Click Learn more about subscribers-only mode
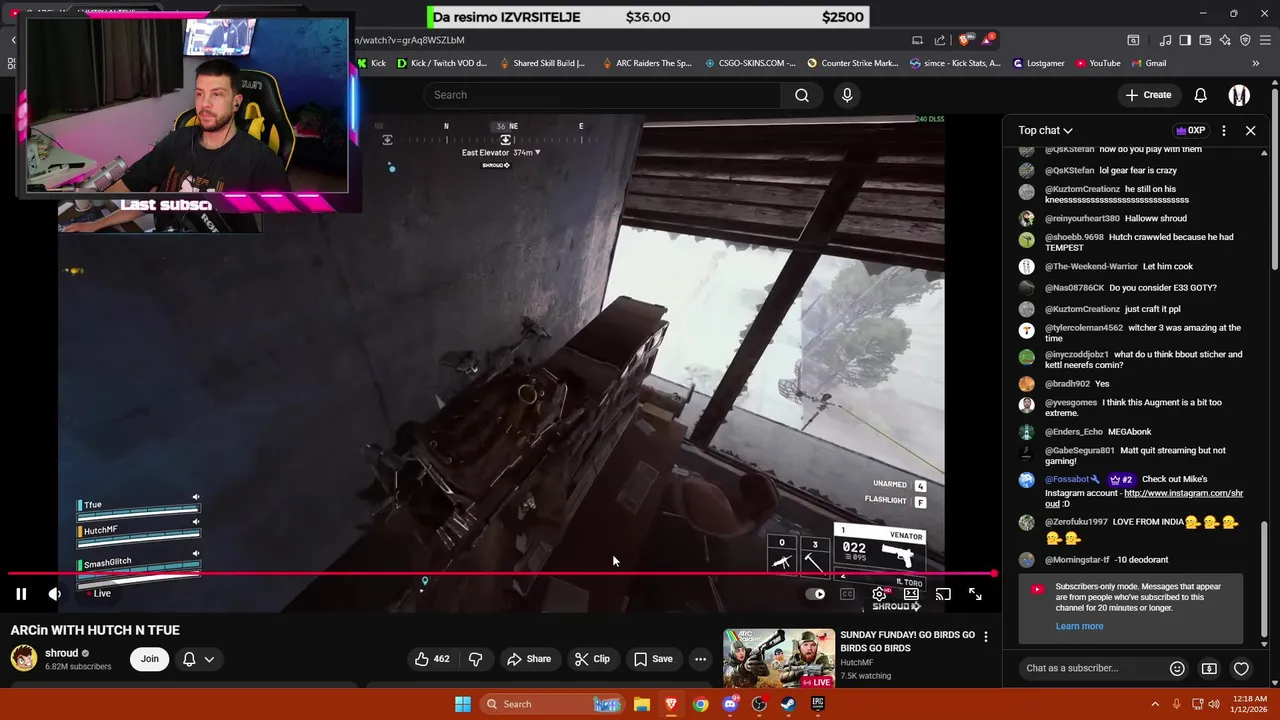This screenshot has height=720, width=1280. pyautogui.click(x=1079, y=626)
